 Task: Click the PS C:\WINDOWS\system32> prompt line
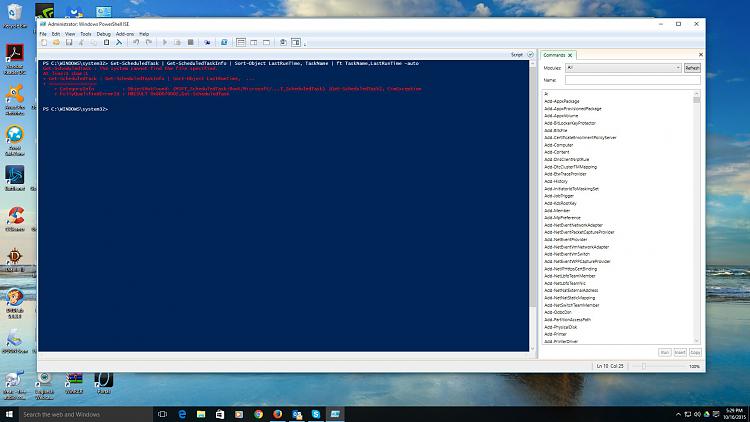pos(75,109)
